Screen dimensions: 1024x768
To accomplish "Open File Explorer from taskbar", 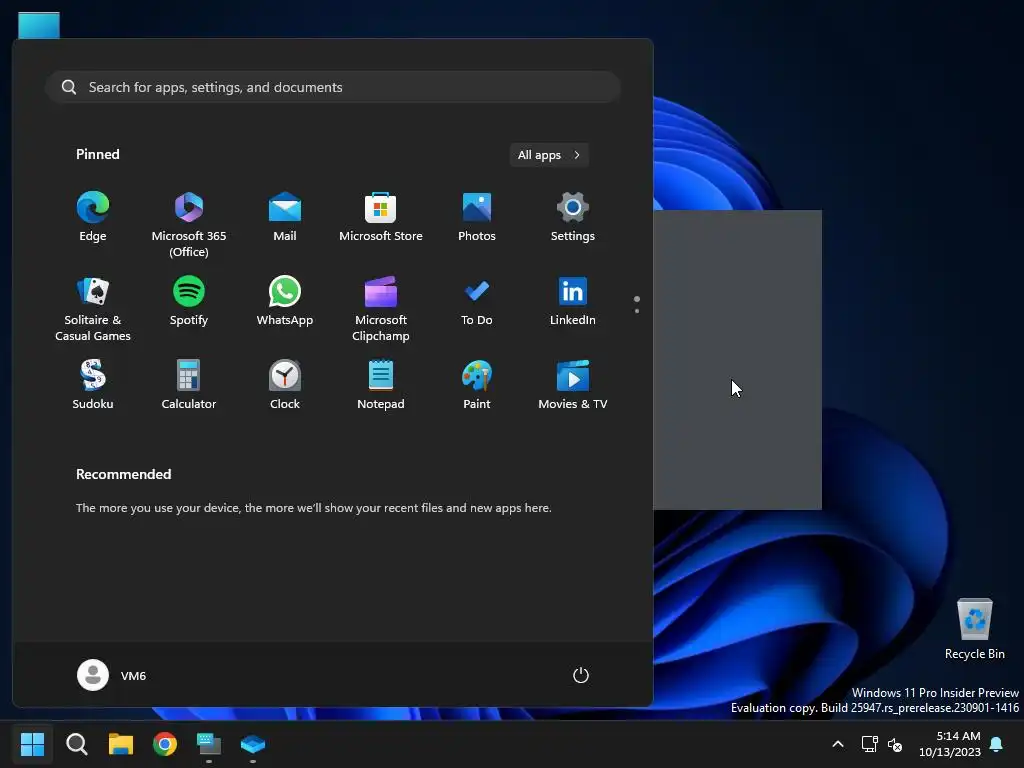I will pos(121,744).
